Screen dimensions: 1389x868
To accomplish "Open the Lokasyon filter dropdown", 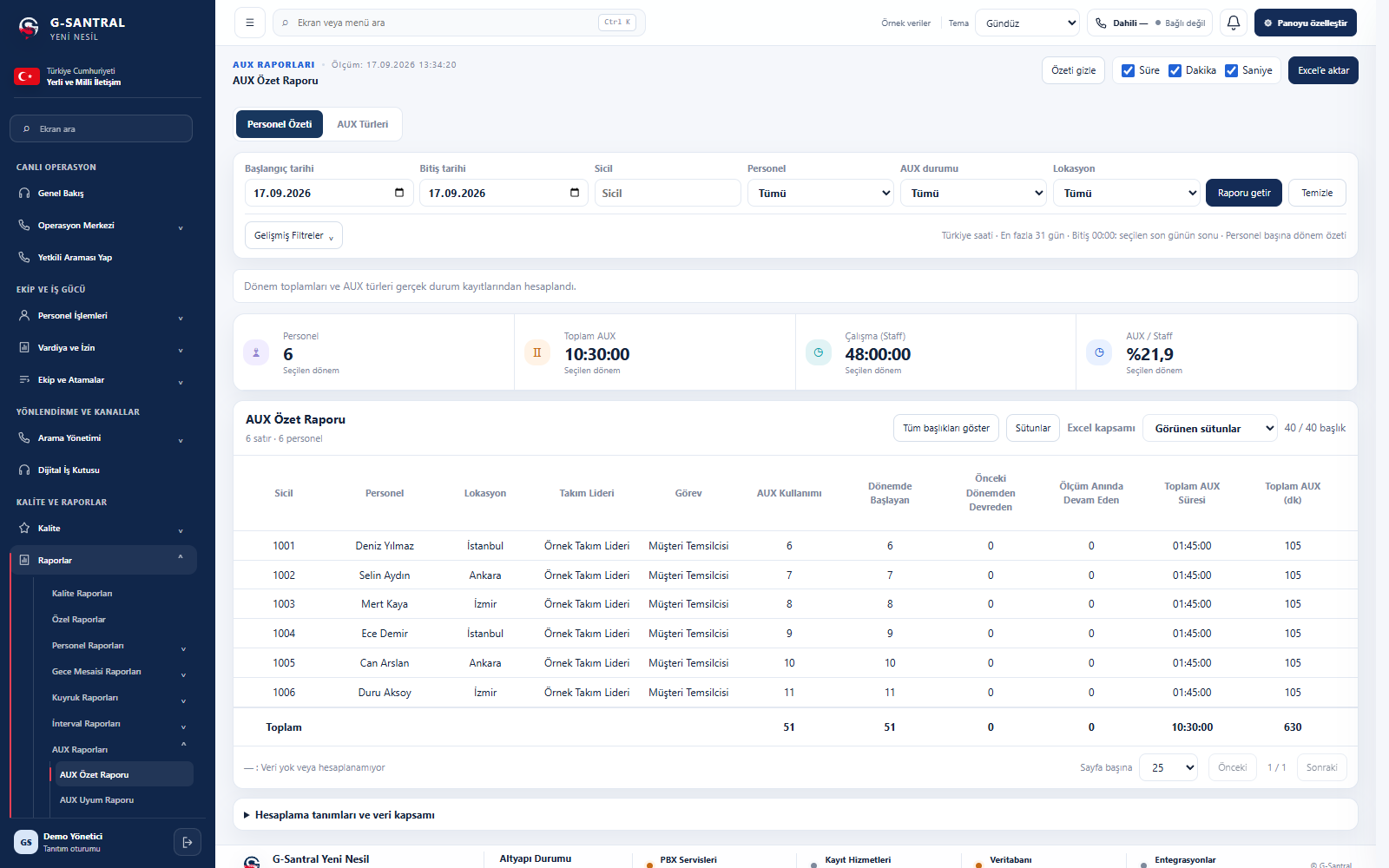I will point(1126,193).
